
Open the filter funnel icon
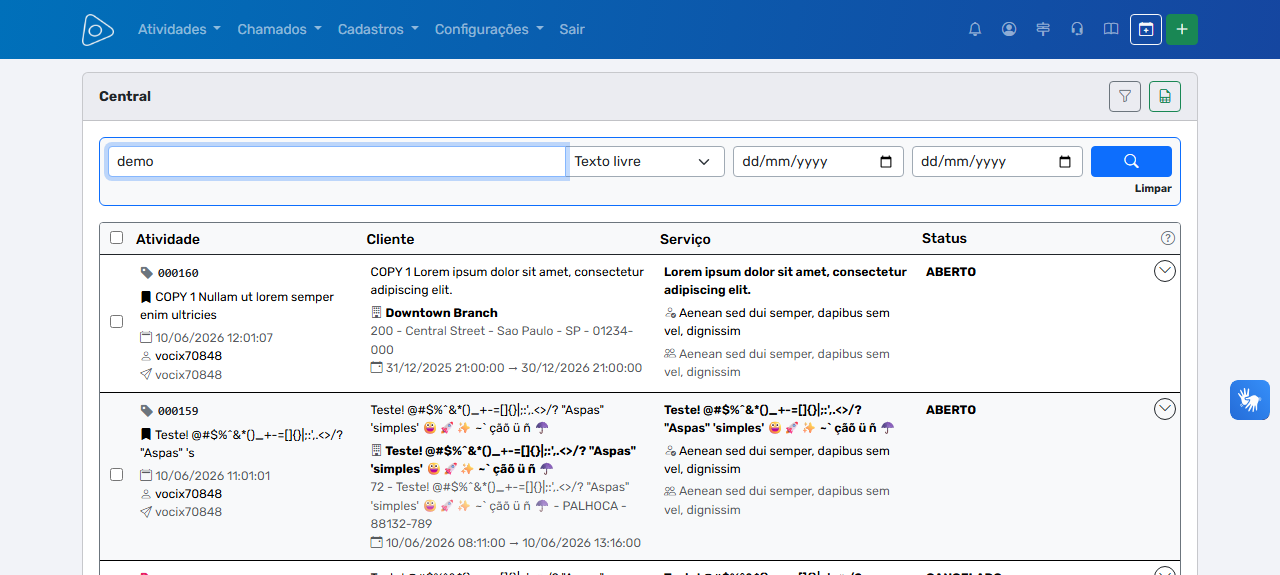(x=1125, y=96)
